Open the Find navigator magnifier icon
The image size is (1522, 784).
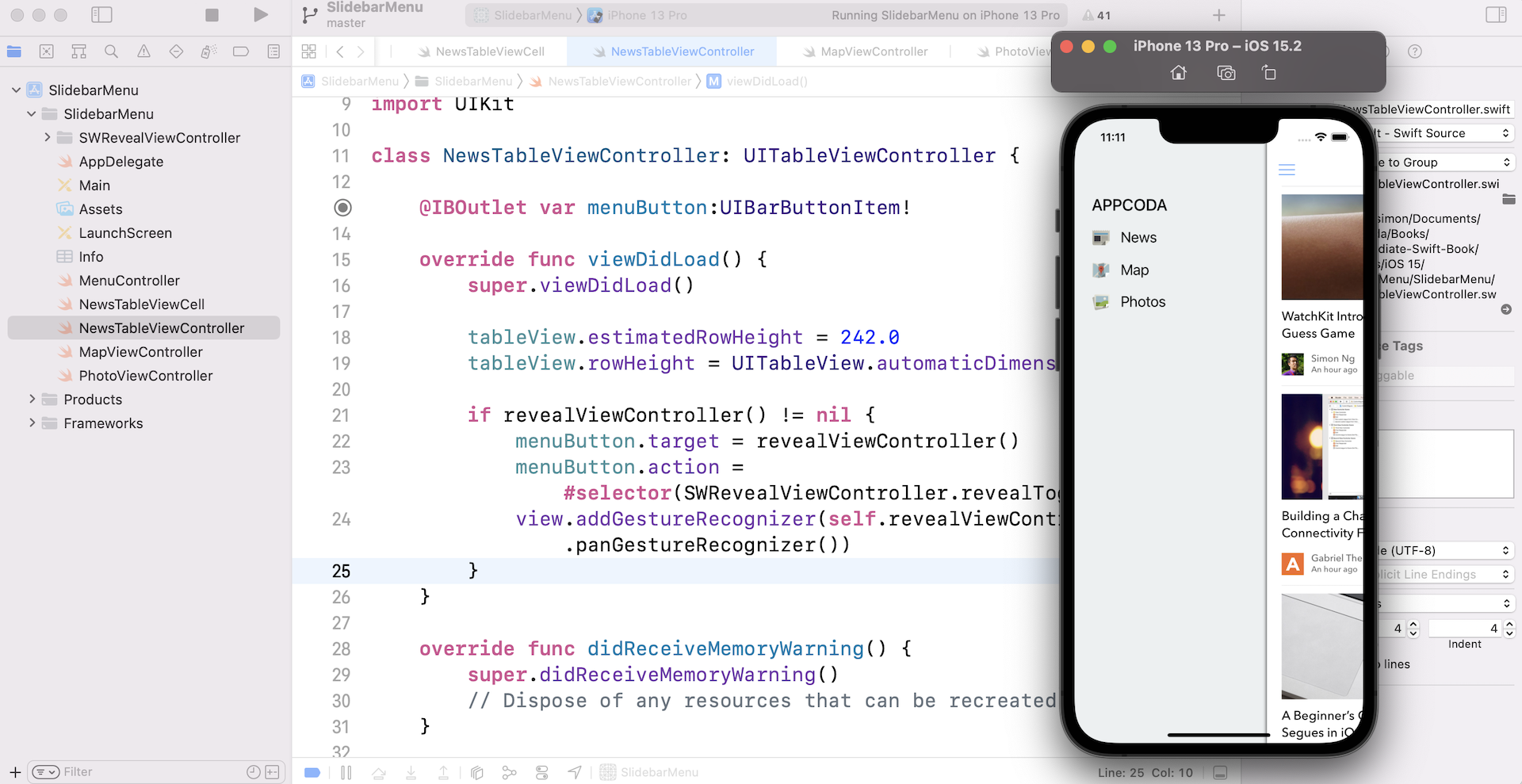click(111, 52)
